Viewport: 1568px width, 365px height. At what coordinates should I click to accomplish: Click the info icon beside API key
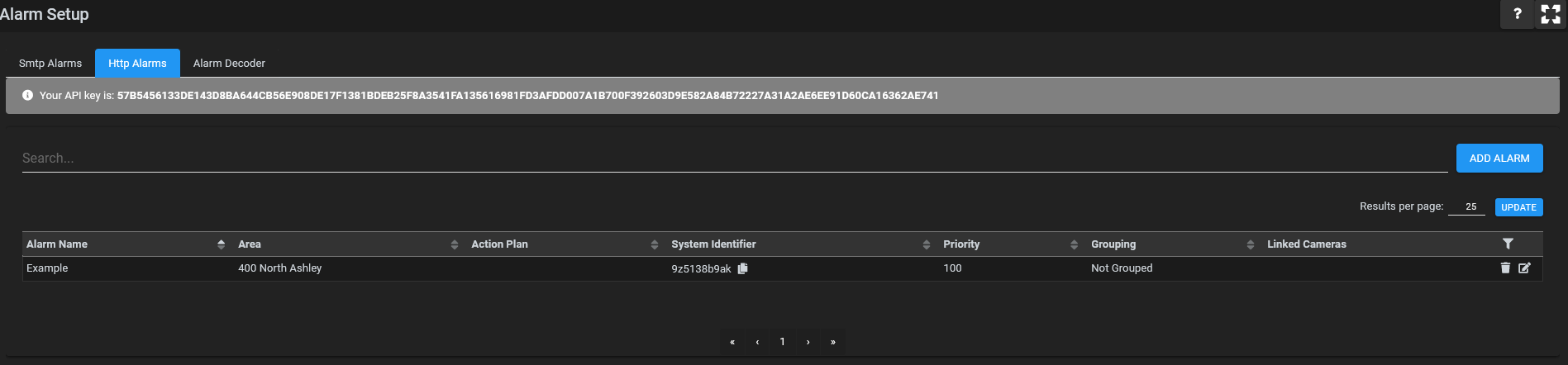pyautogui.click(x=27, y=95)
